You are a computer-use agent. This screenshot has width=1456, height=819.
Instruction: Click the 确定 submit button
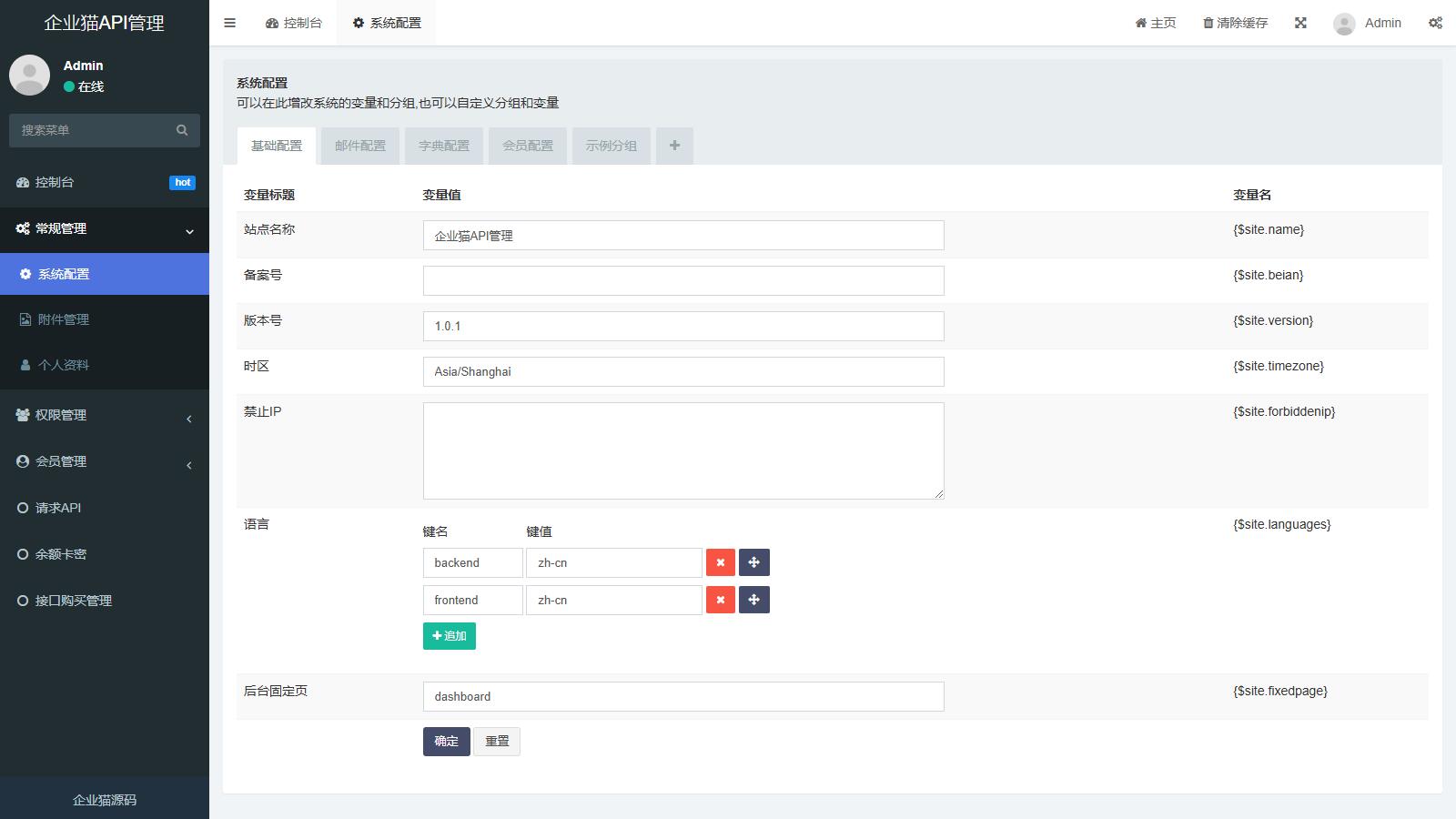click(x=446, y=742)
